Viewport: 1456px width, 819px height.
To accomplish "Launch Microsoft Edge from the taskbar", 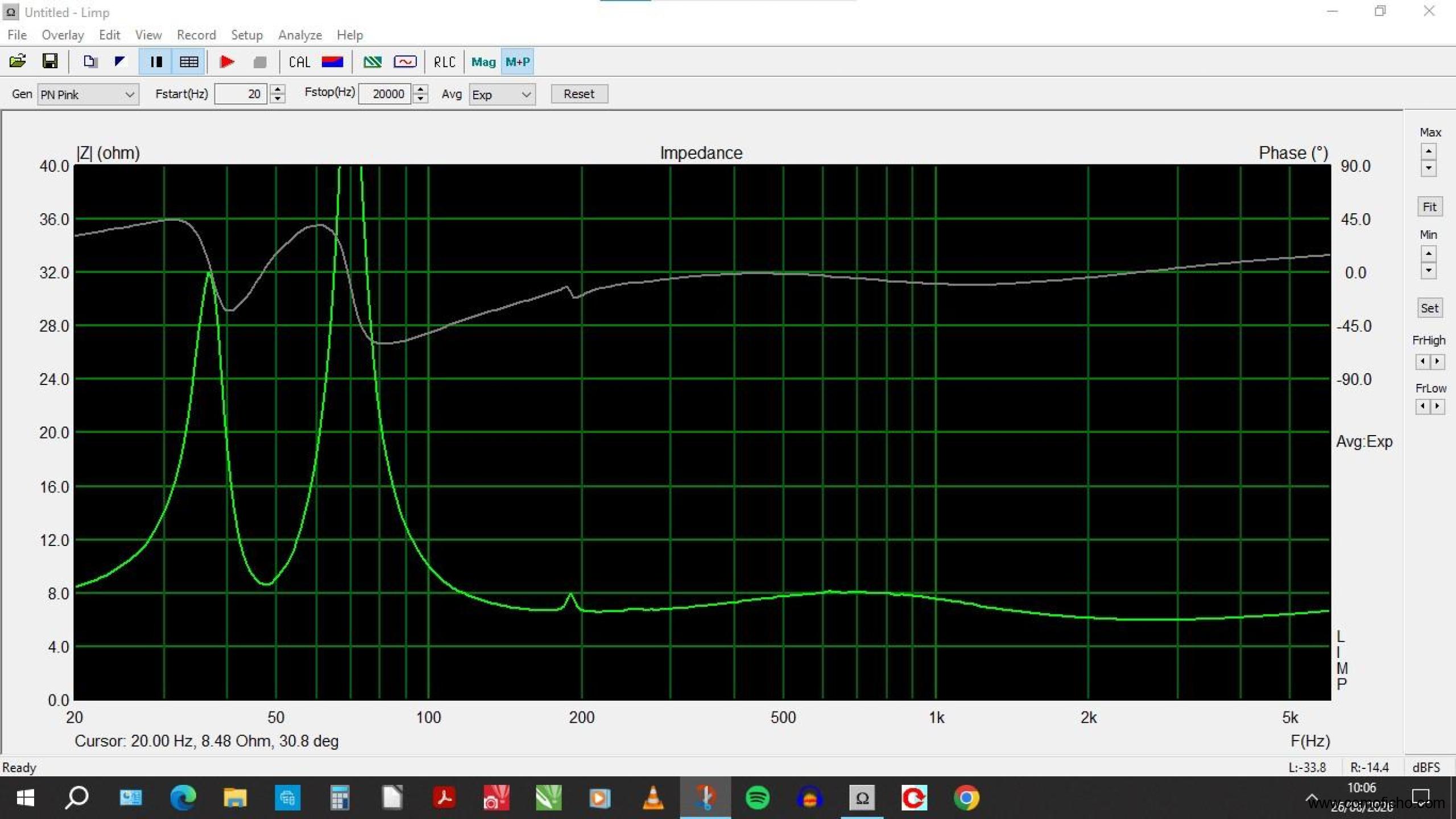I will point(183,798).
